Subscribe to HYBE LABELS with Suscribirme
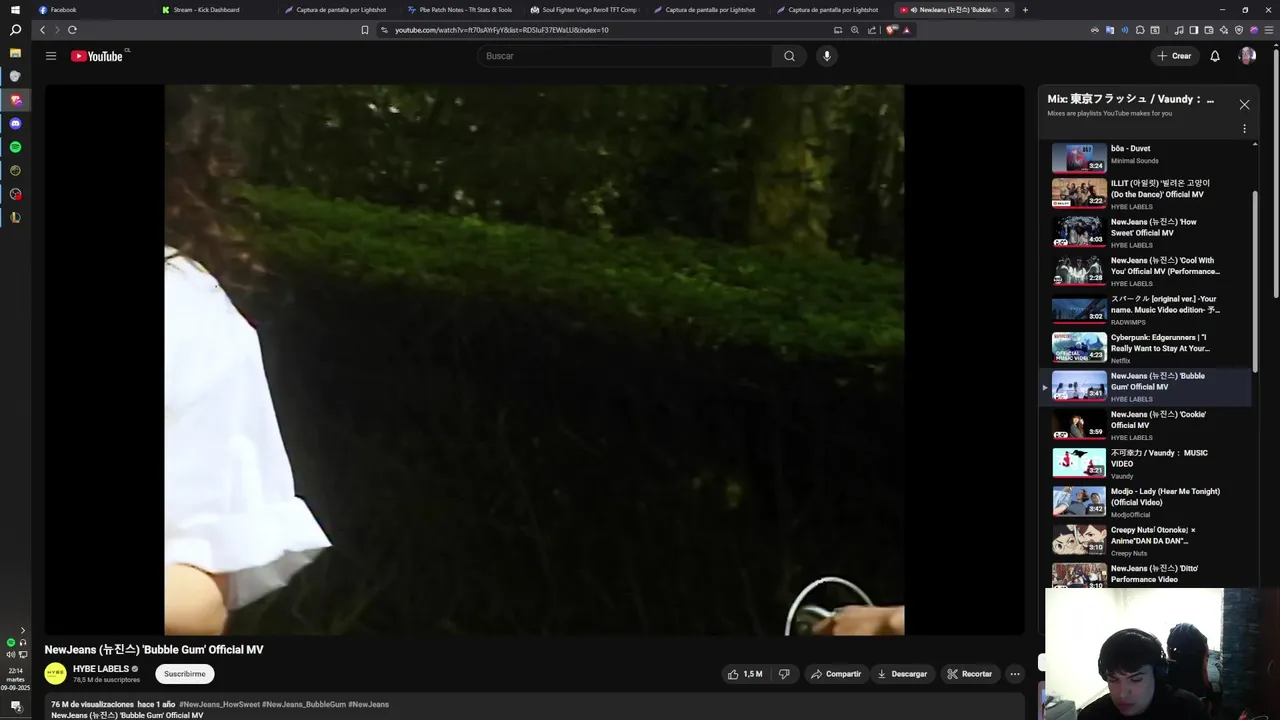The width and height of the screenshot is (1280, 720). pos(185,674)
